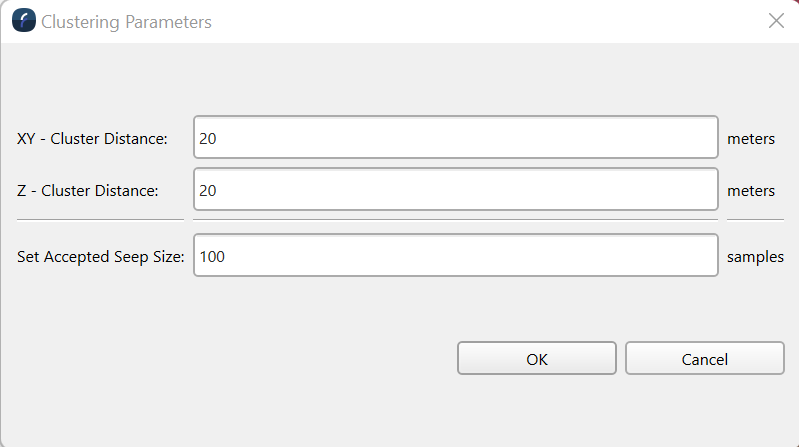
Task: Focus the Set Accepted Seep Size field
Action: (x=456, y=256)
